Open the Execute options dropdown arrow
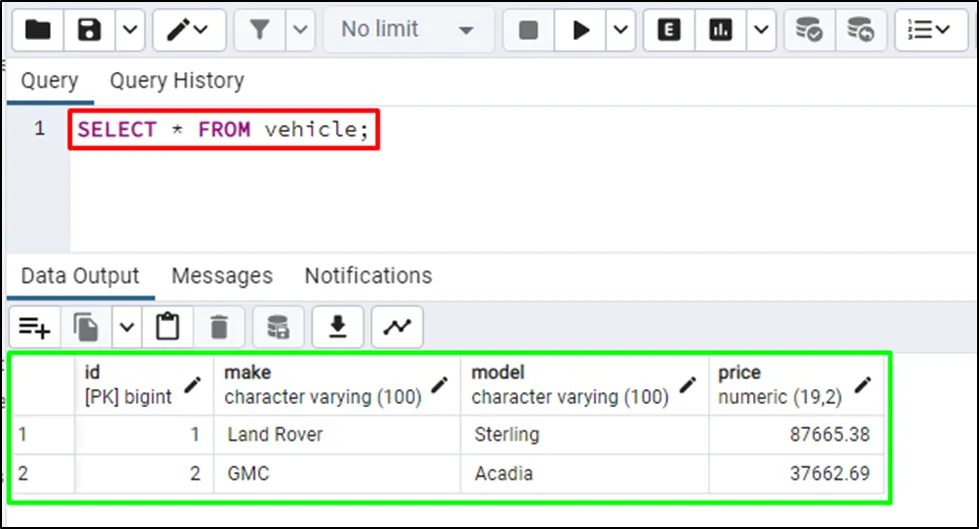The width and height of the screenshot is (979, 529). coord(620,30)
